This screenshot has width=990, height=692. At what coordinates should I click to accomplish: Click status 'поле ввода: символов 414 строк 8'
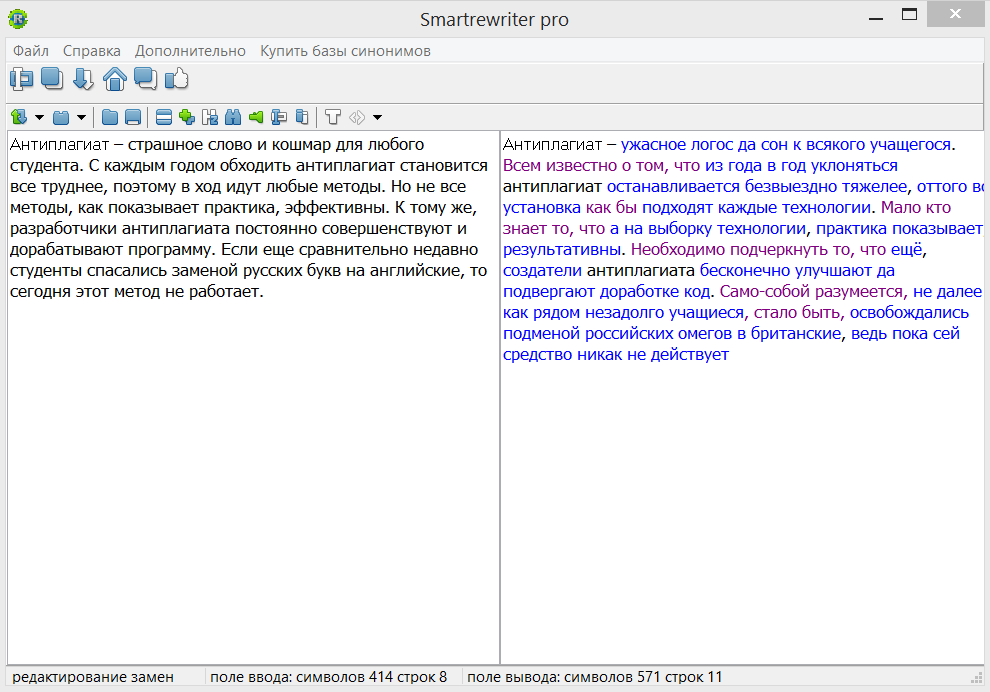(328, 677)
